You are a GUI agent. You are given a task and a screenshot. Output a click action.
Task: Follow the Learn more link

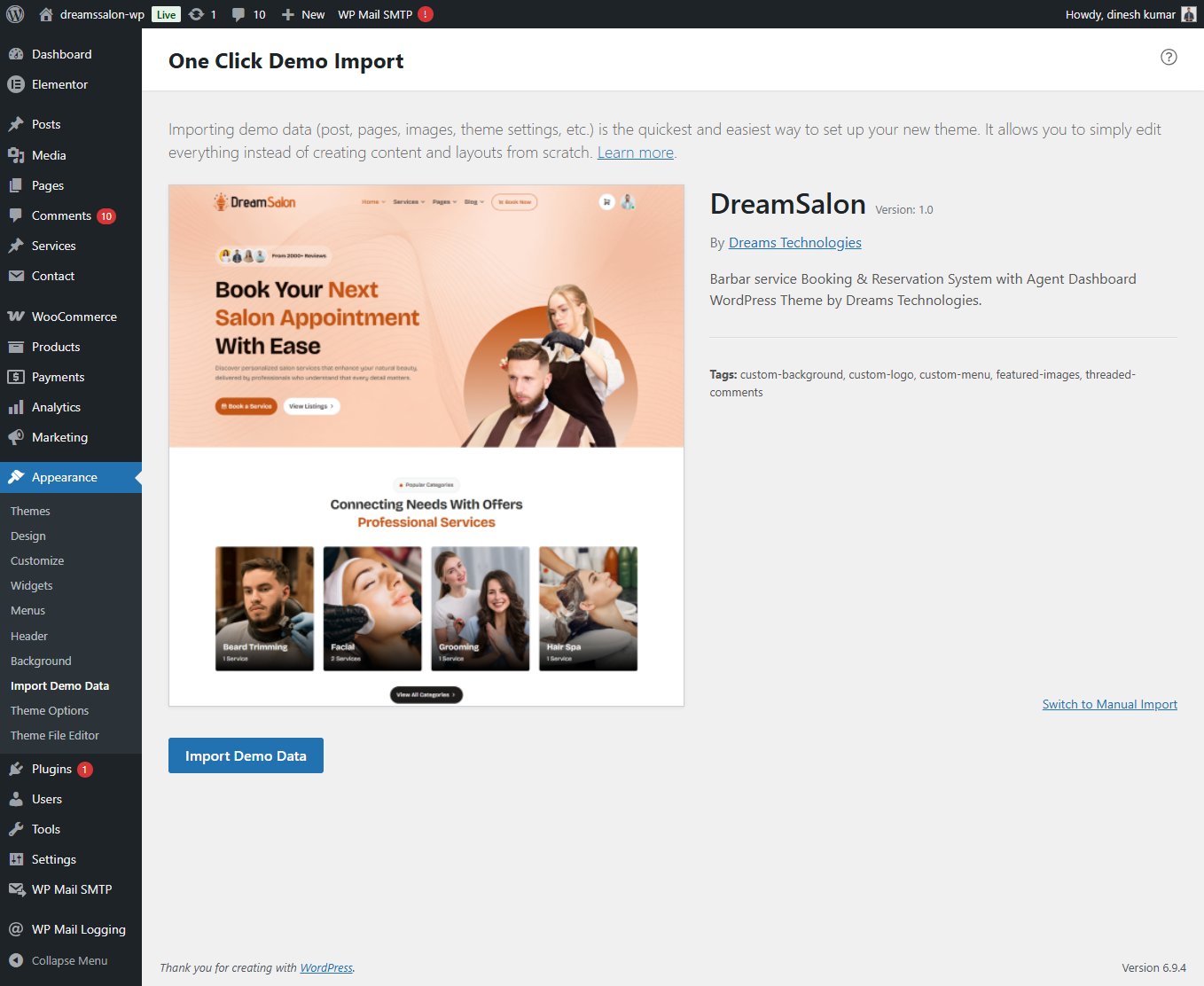click(636, 153)
